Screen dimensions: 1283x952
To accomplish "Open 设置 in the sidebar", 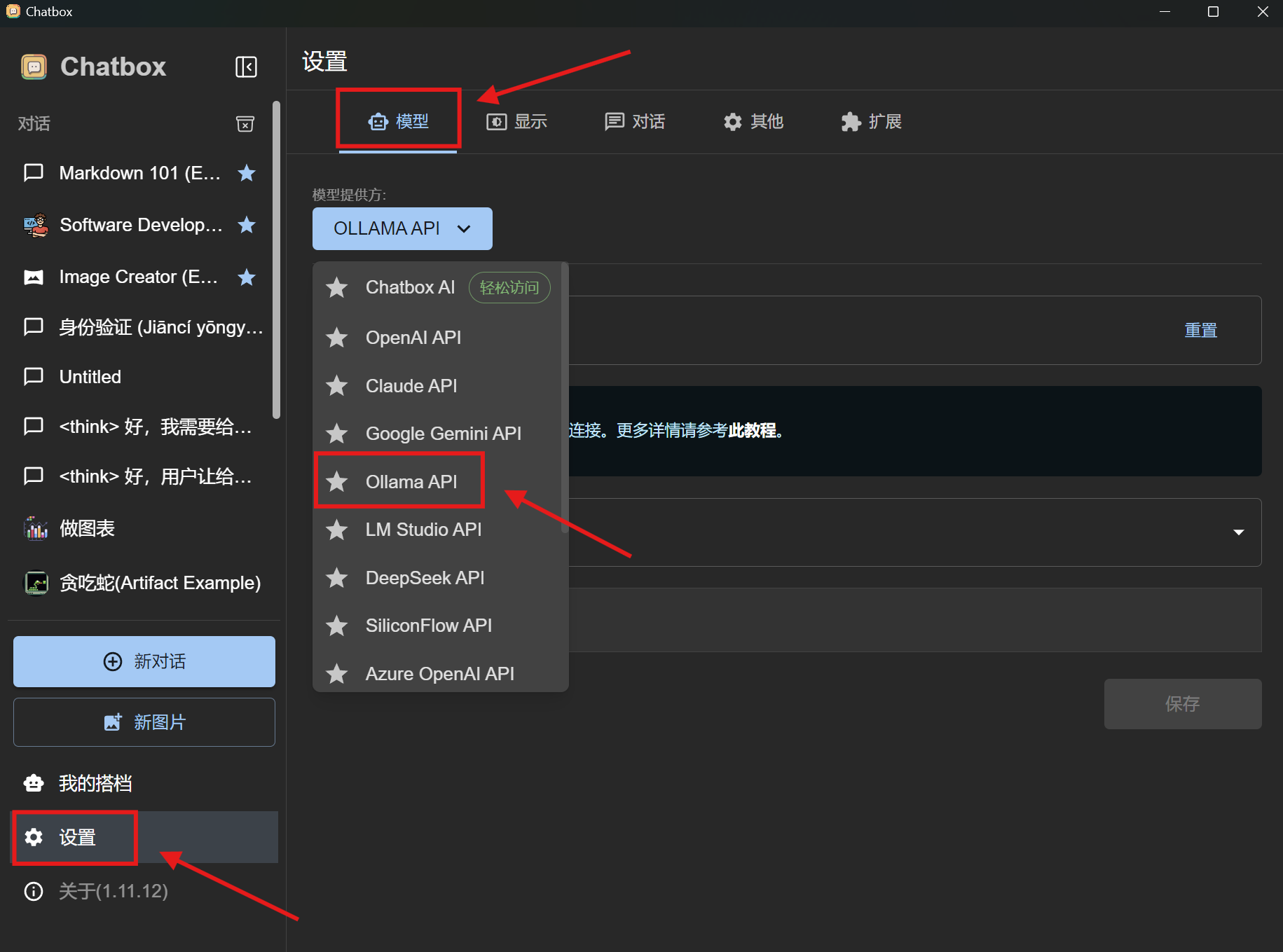I will pos(144,837).
